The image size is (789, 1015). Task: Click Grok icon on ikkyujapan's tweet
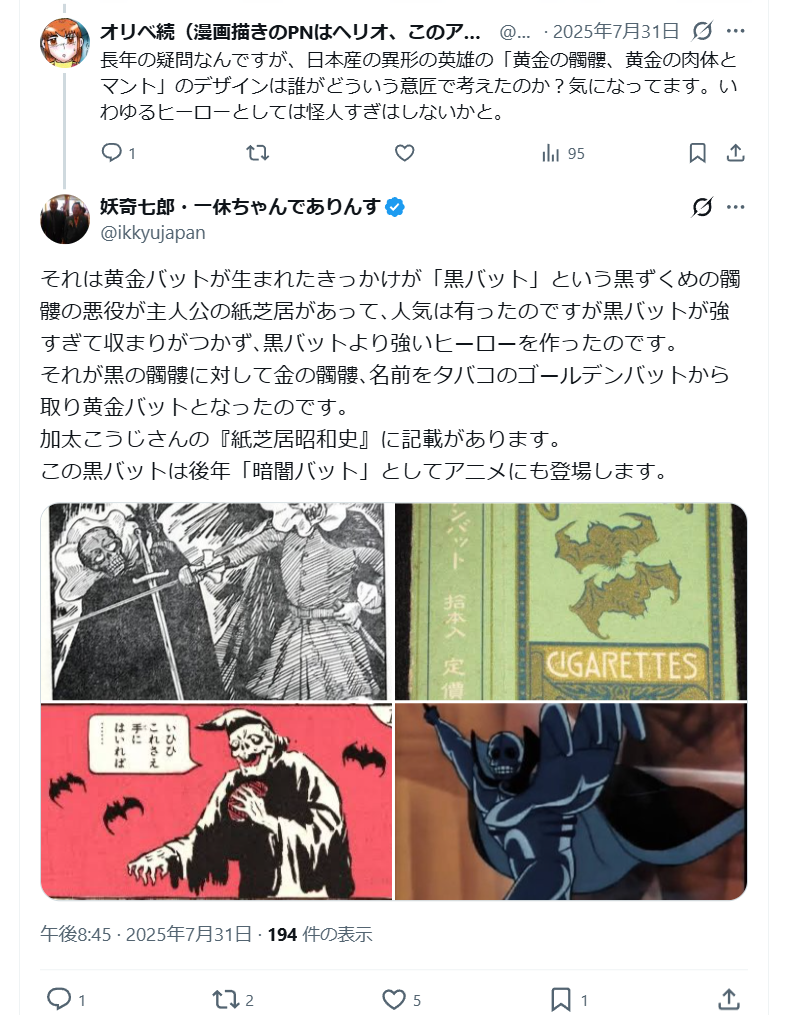[702, 207]
